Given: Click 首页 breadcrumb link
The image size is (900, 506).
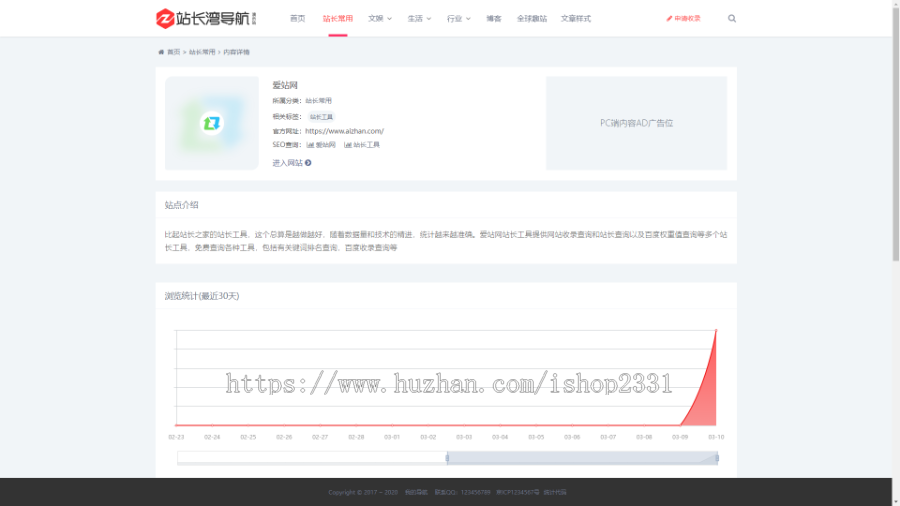Looking at the screenshot, I should (173, 52).
